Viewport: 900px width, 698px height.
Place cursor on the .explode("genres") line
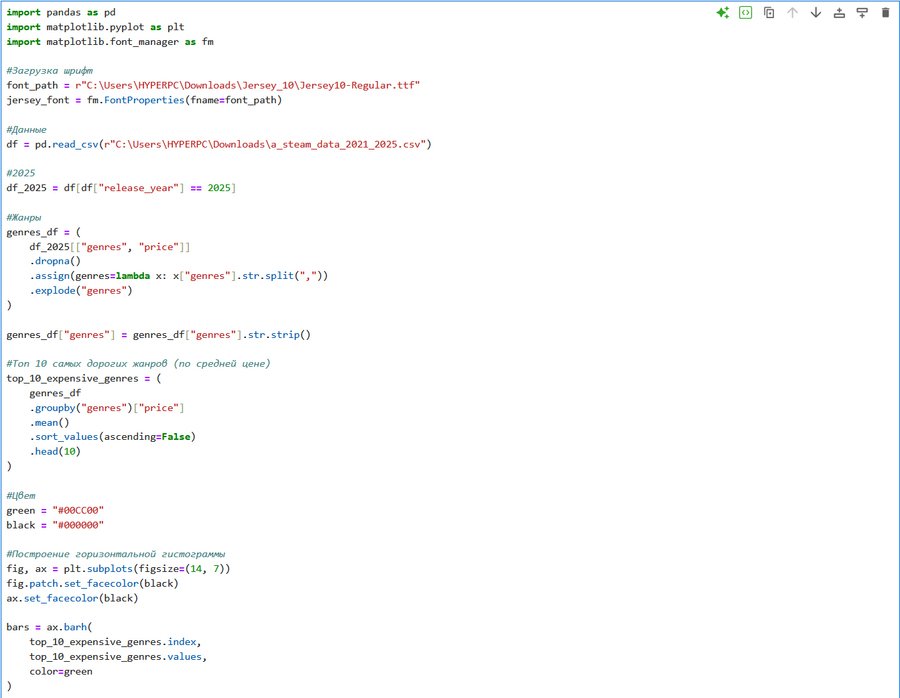[80, 291]
